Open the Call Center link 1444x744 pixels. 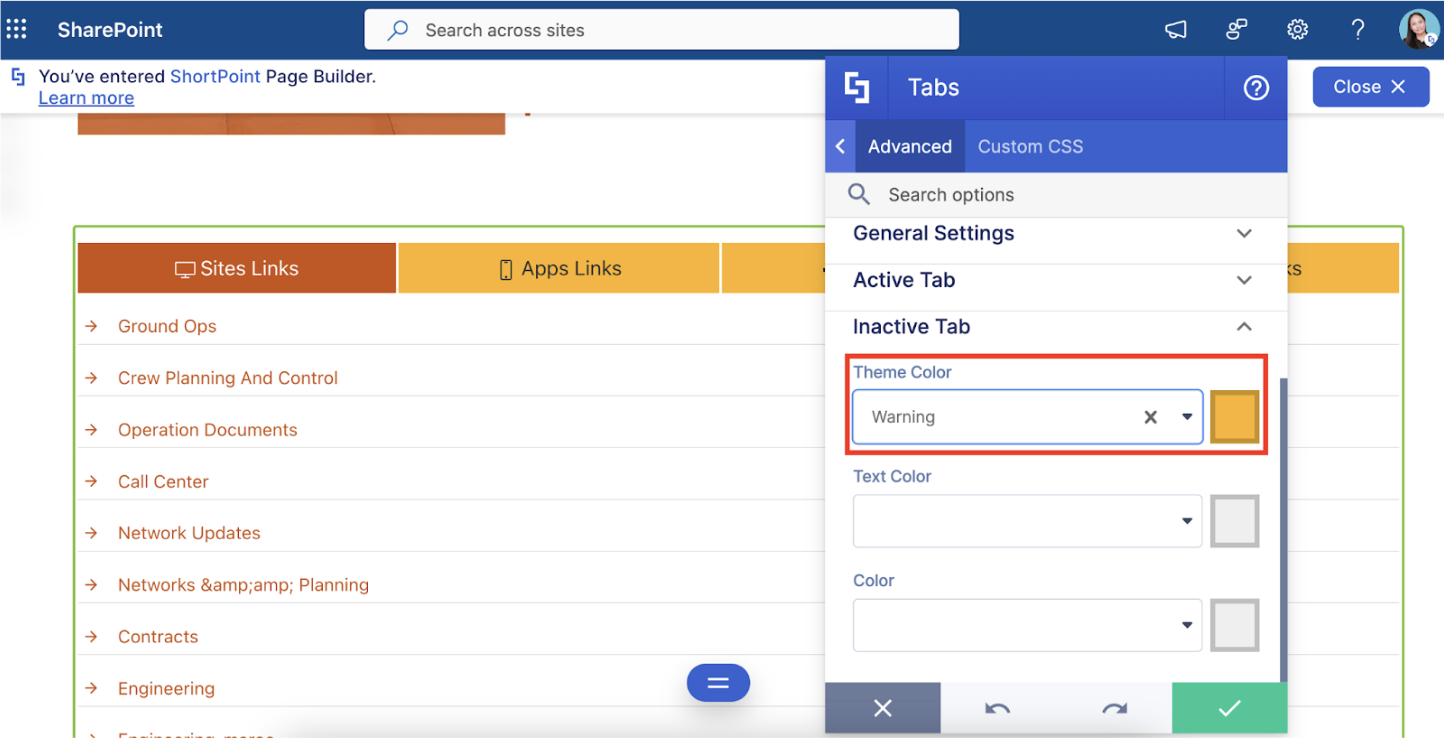pyautogui.click(x=163, y=481)
